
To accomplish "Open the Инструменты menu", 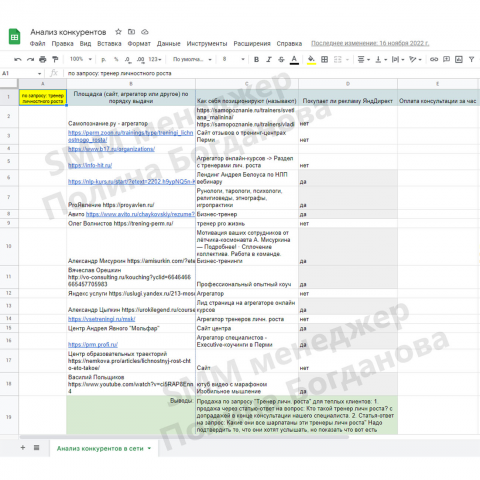I will pyautogui.click(x=207, y=44).
